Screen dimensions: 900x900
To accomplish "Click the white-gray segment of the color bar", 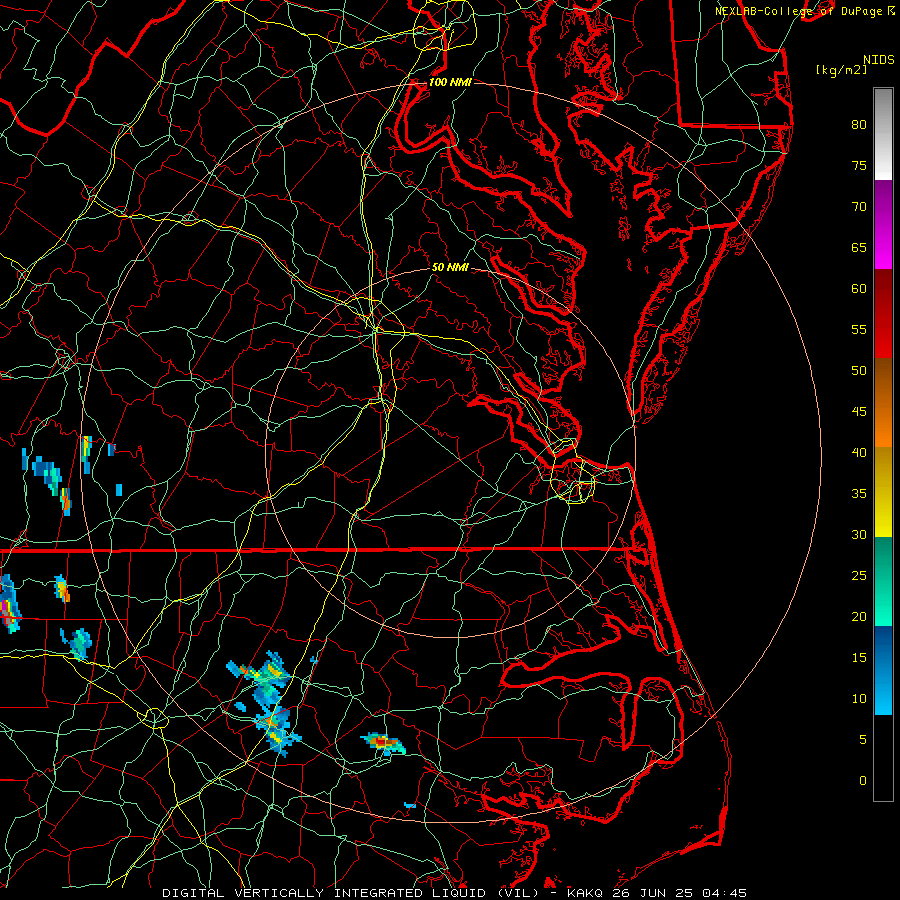I will pyautogui.click(x=883, y=135).
